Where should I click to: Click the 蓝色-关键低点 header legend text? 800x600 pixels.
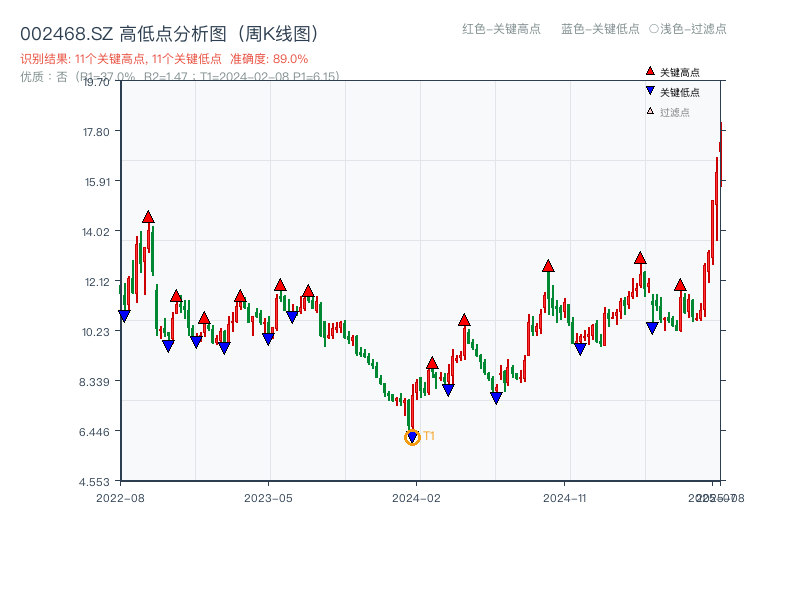click(x=600, y=29)
